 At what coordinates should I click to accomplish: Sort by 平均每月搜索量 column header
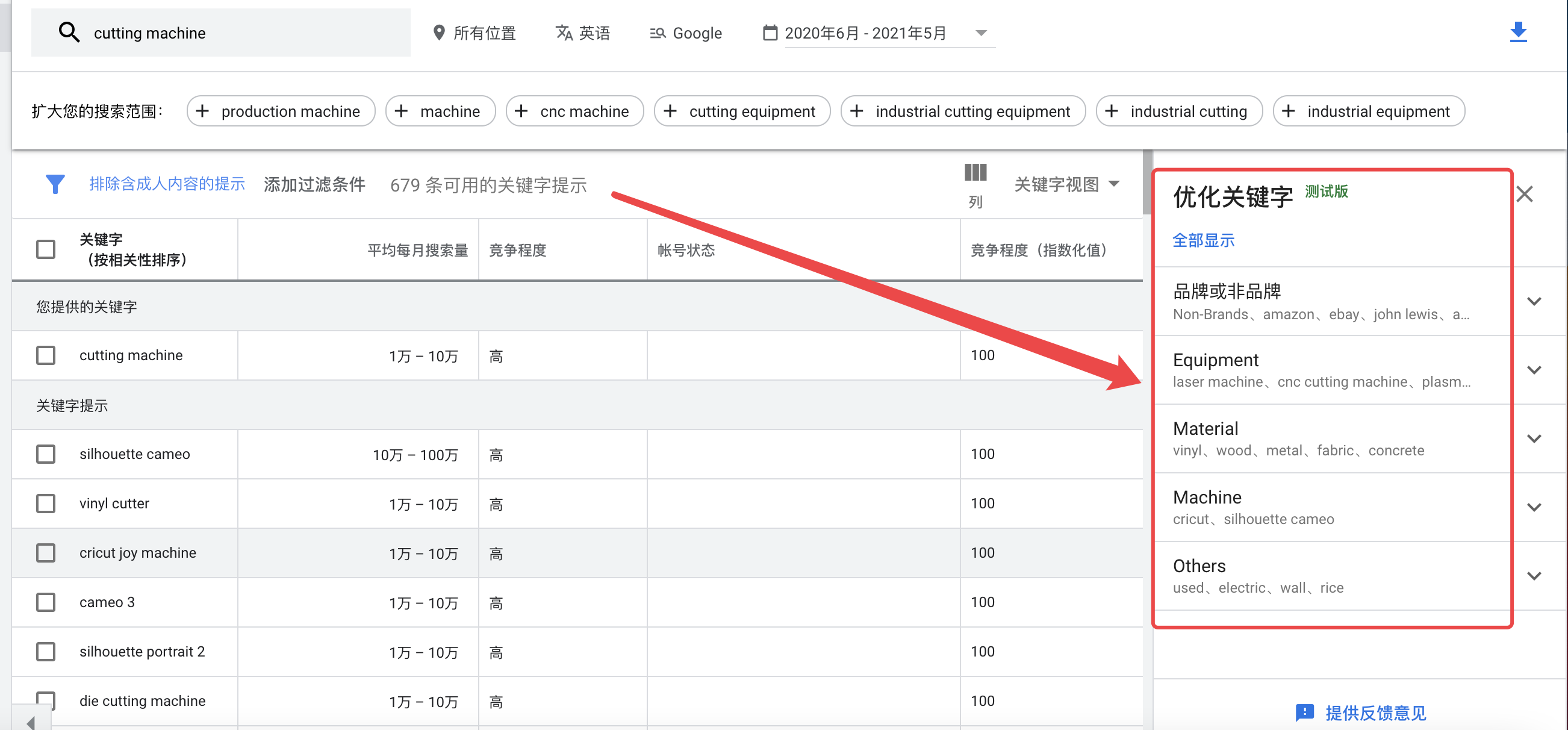417,250
